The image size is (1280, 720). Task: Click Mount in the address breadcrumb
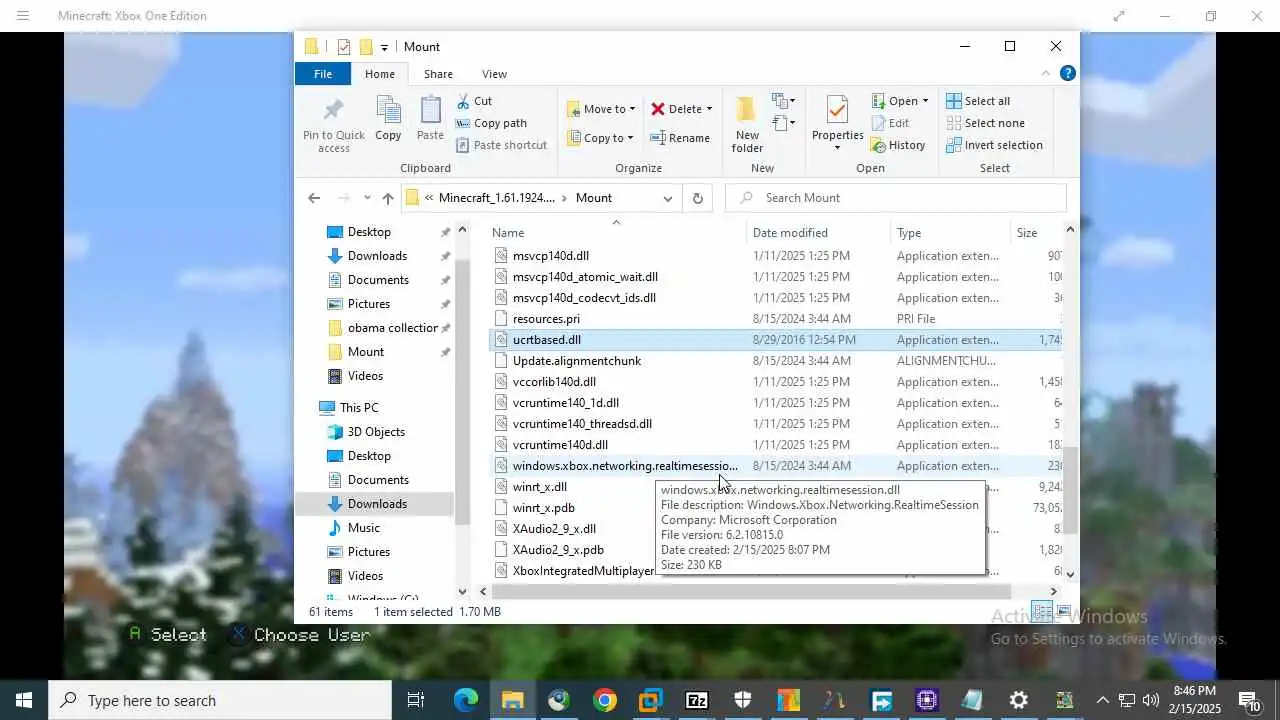[x=593, y=198]
